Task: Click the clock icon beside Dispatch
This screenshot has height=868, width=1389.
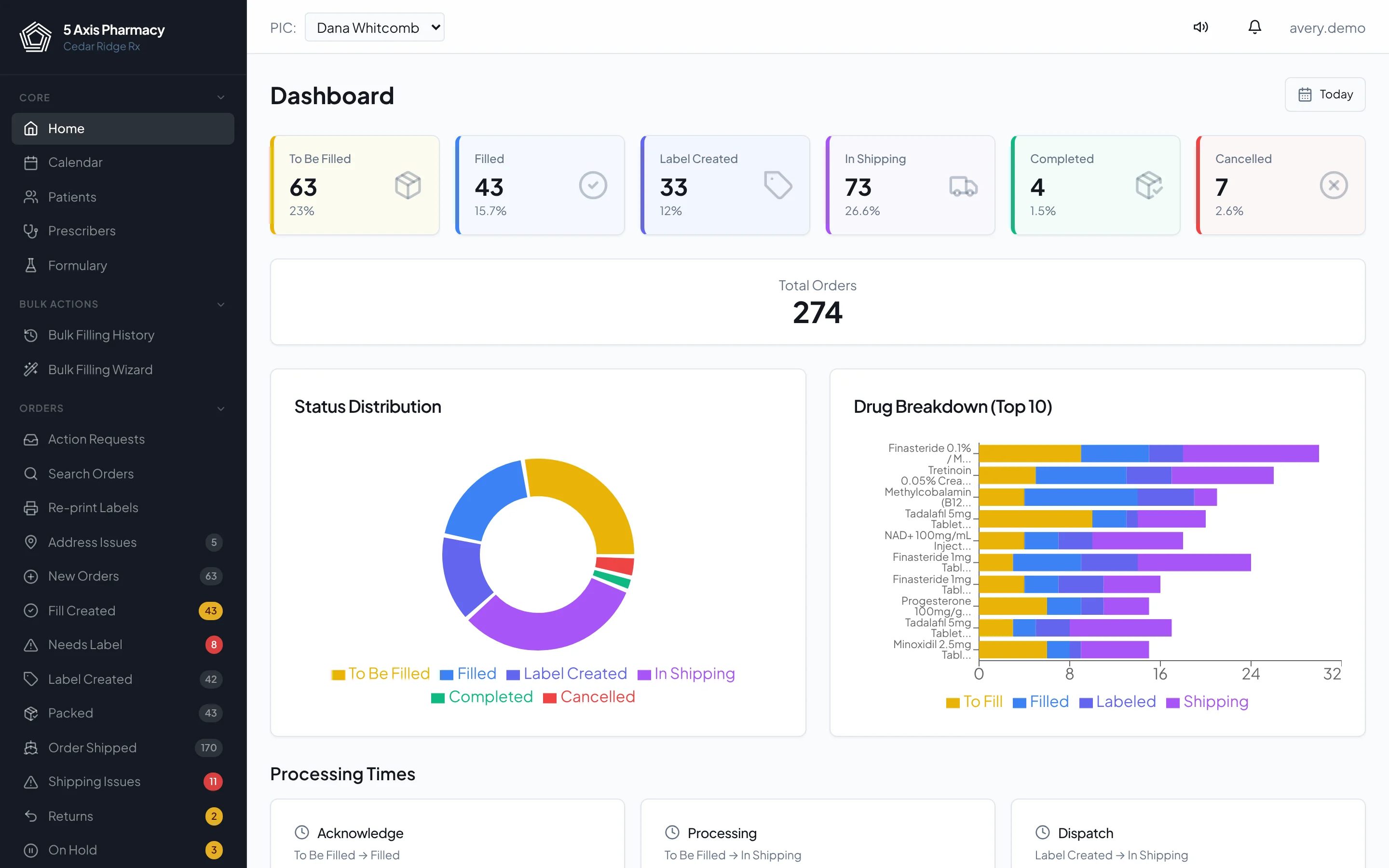Action: [1043, 832]
